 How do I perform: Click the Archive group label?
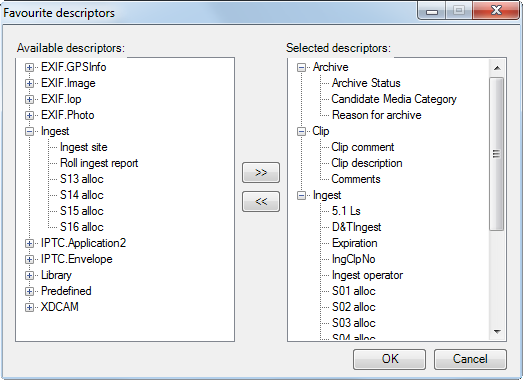pos(331,67)
